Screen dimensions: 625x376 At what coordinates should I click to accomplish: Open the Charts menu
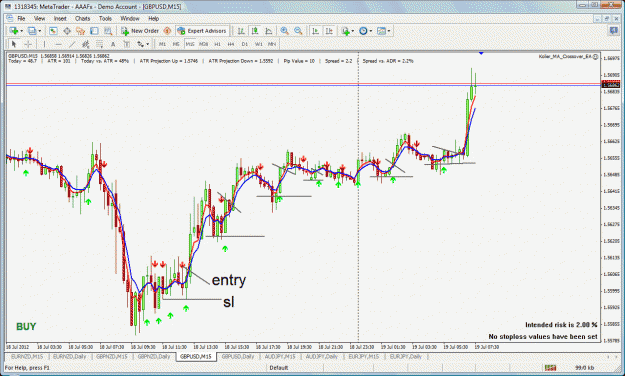click(83, 18)
